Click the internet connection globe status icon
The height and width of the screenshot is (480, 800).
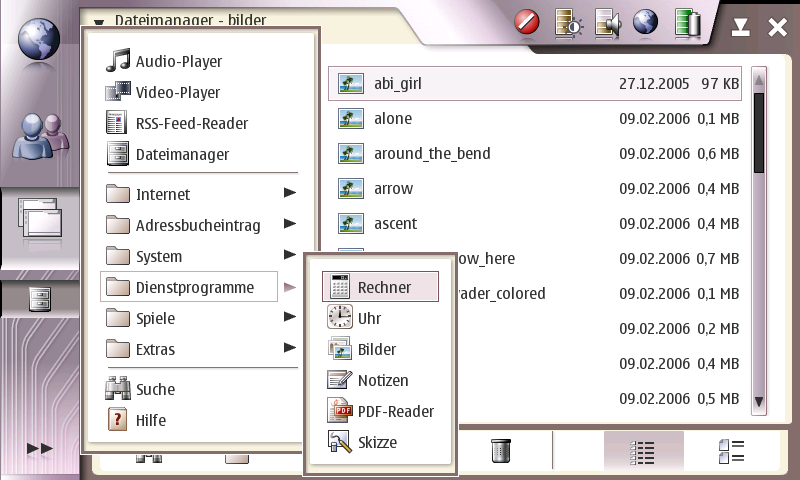(x=646, y=22)
